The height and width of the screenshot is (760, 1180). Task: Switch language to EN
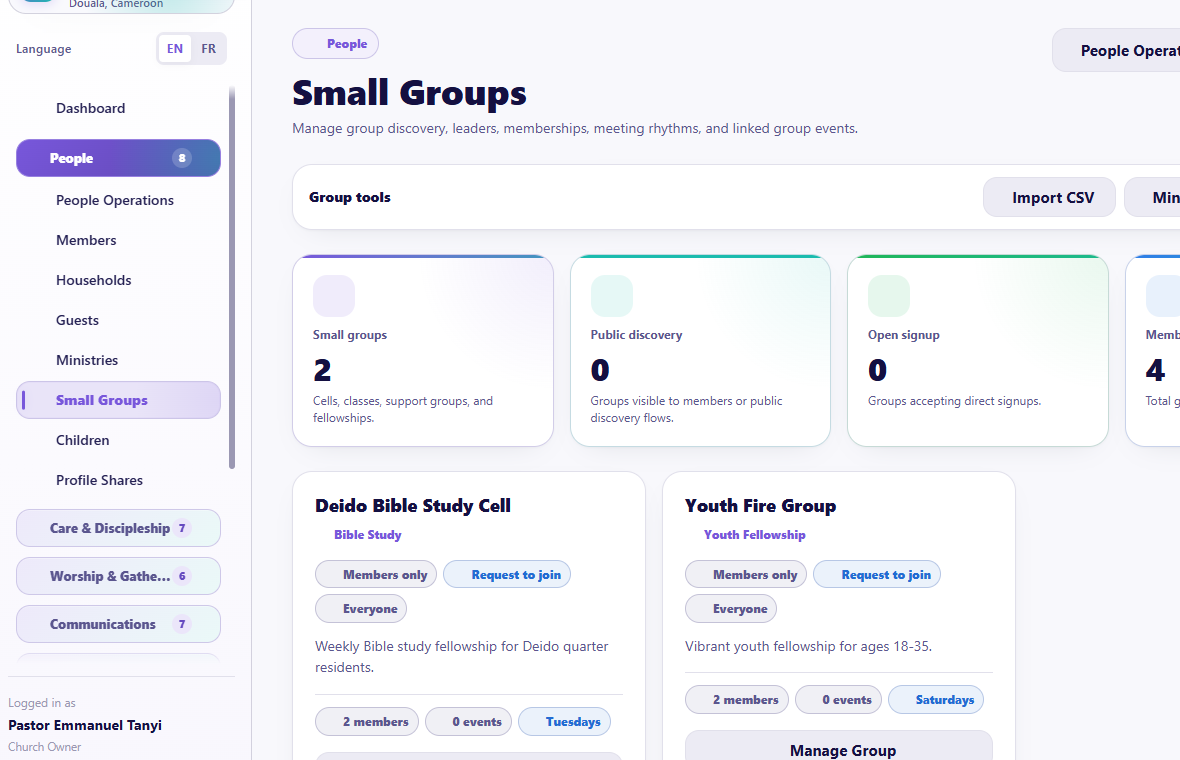[x=175, y=49]
